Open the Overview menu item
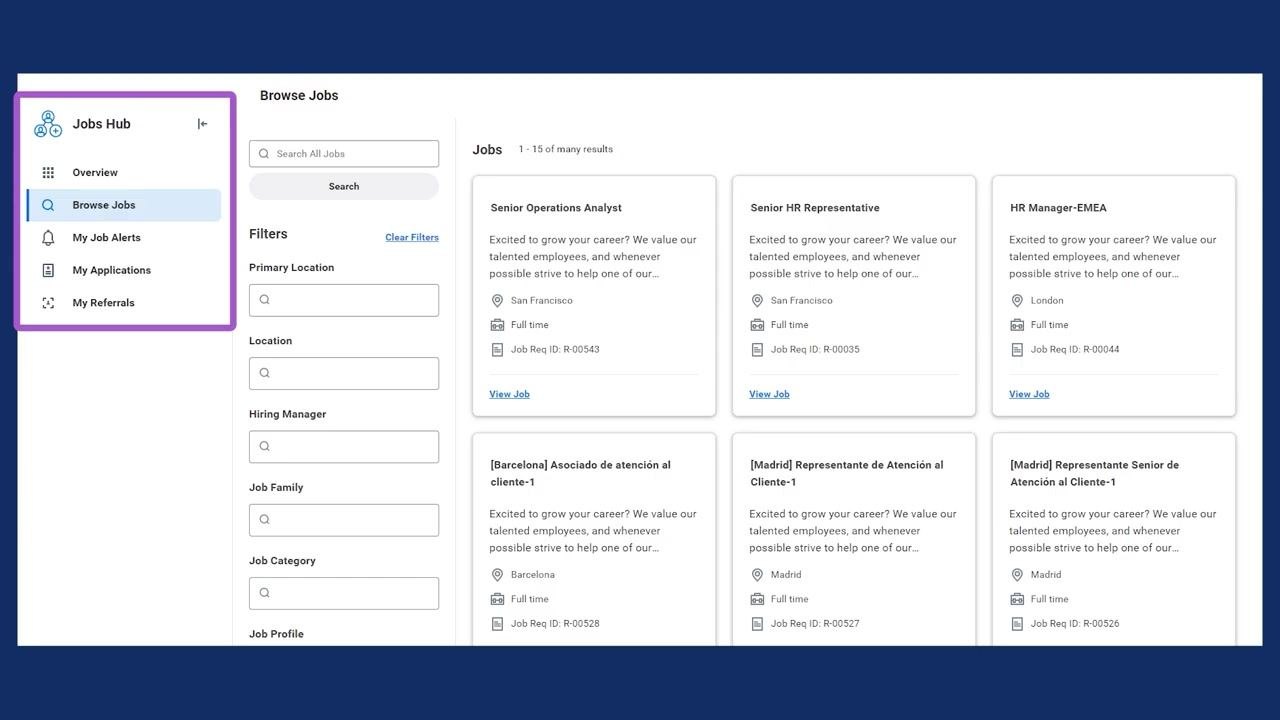Screen dimensions: 1280x720 [124, 173]
